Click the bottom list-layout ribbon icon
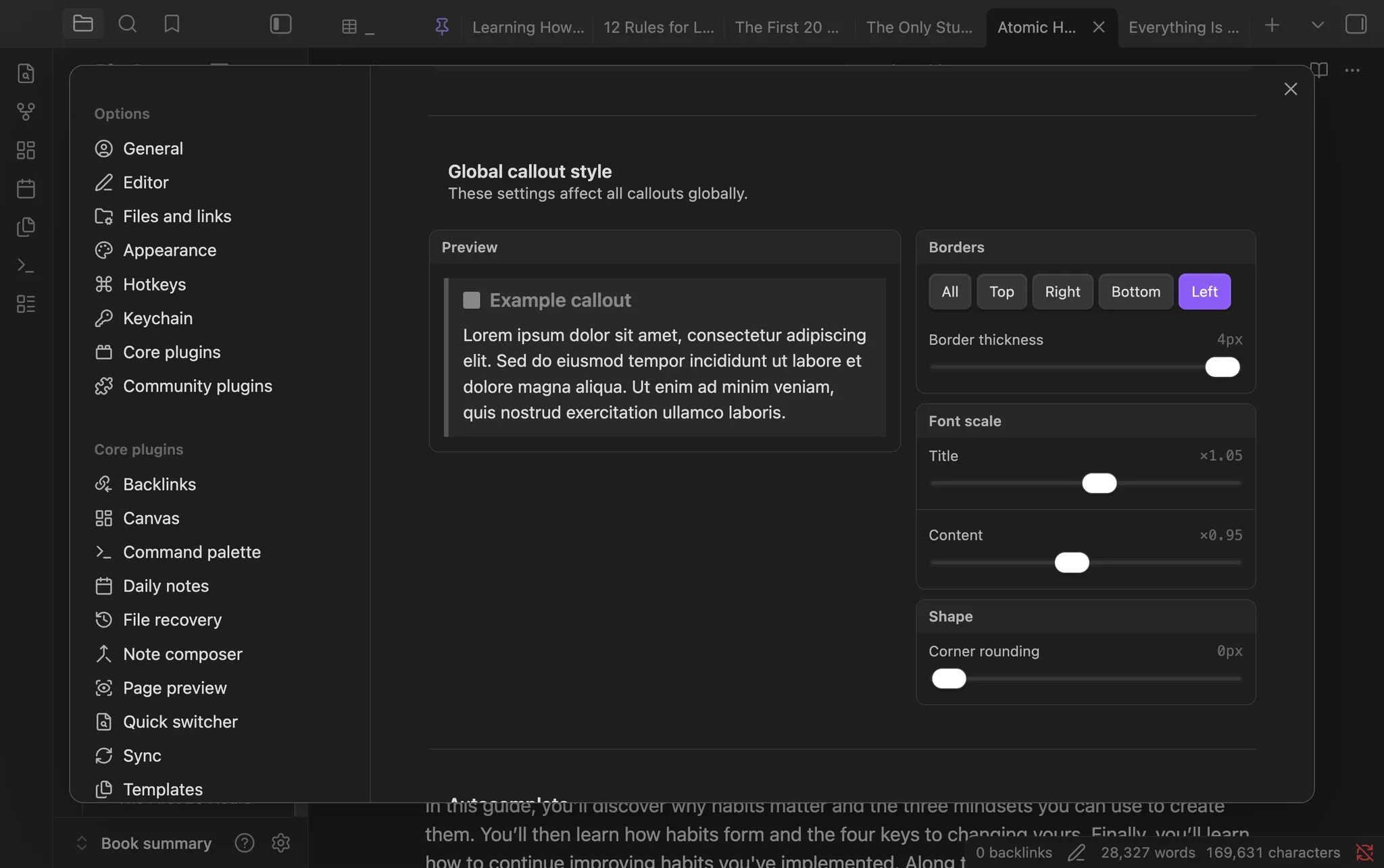The image size is (1384, 868). [x=26, y=304]
